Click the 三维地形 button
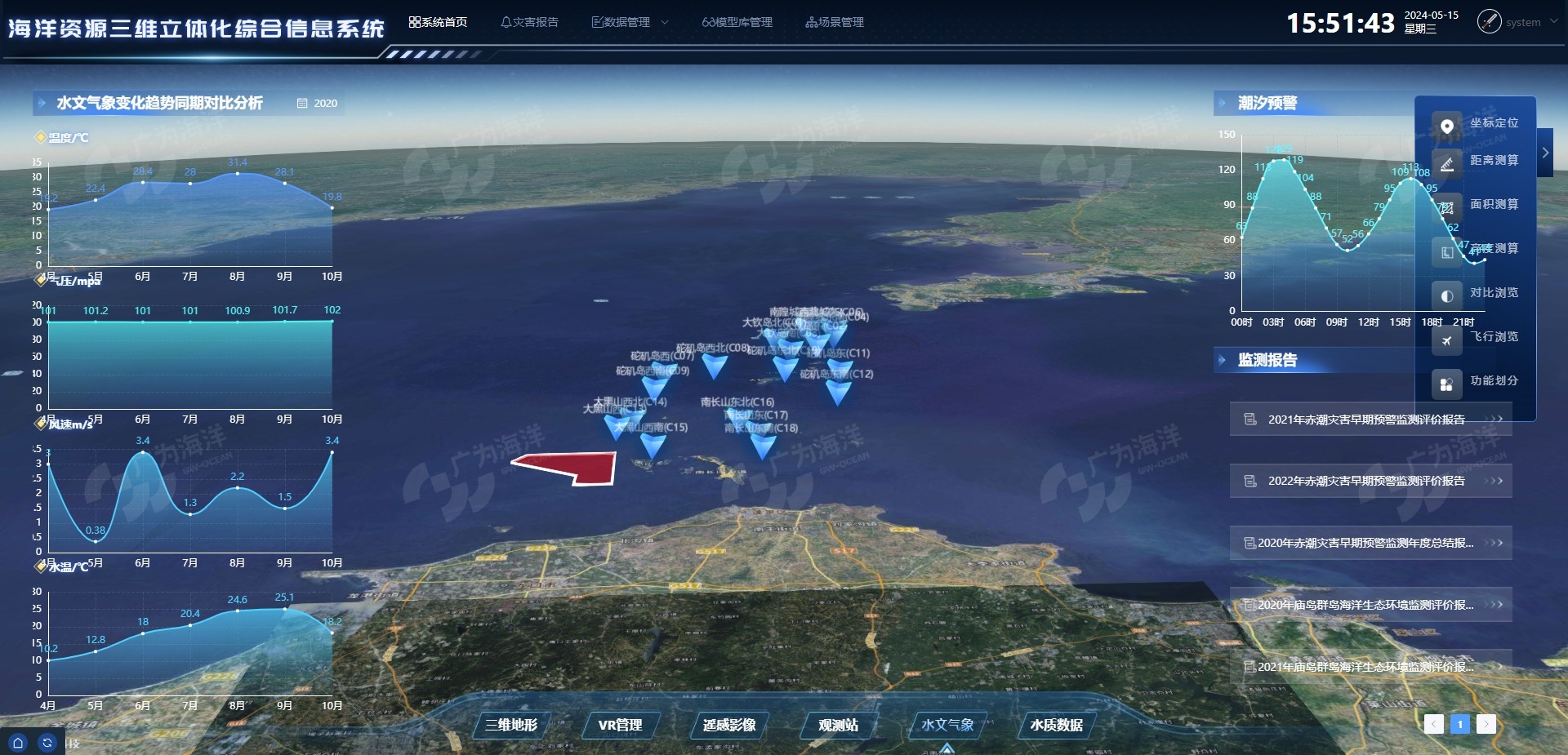Screen dimensions: 1568x755 511,725
